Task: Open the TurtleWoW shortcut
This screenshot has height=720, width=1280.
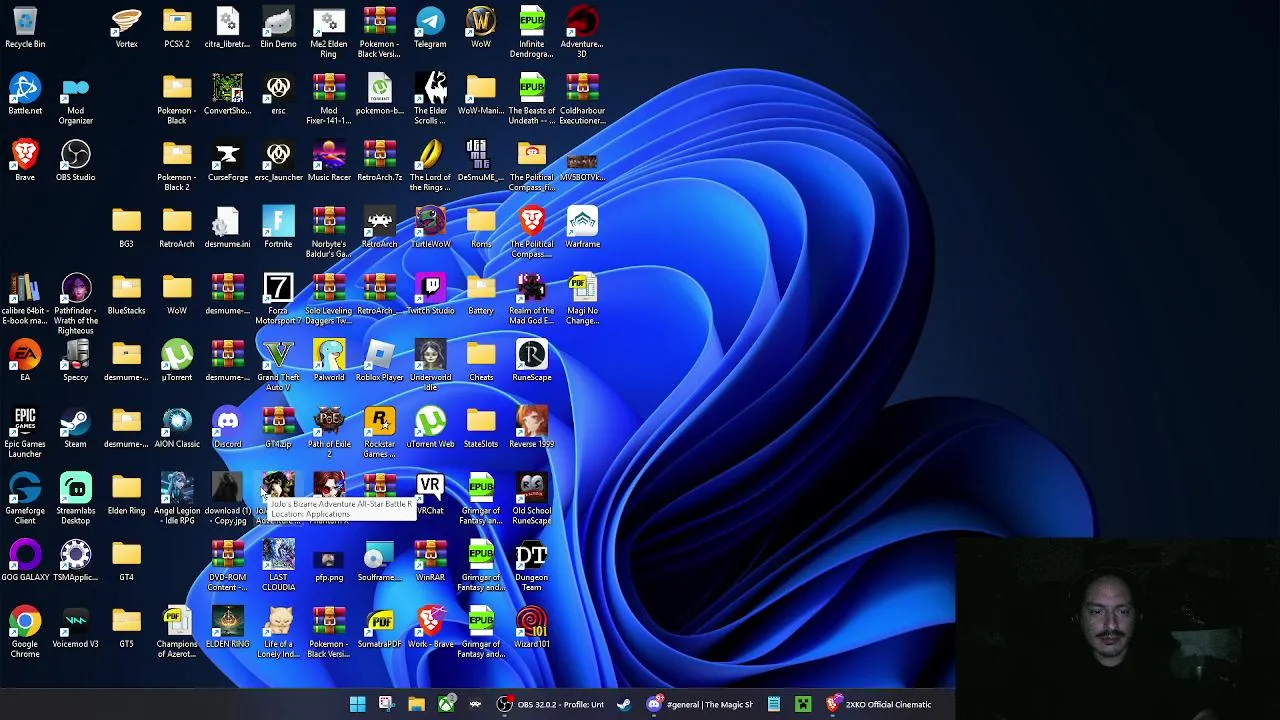Action: (x=430, y=228)
